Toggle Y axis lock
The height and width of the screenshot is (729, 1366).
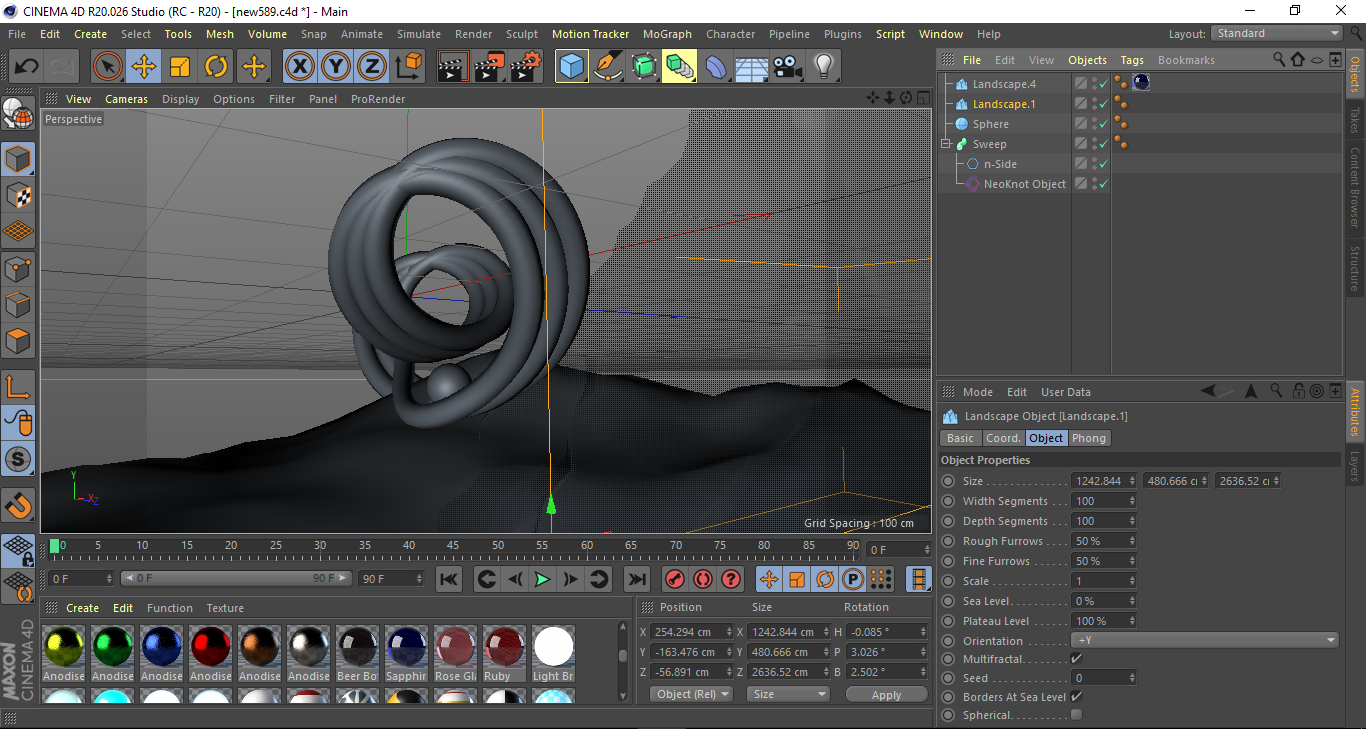pyautogui.click(x=335, y=67)
